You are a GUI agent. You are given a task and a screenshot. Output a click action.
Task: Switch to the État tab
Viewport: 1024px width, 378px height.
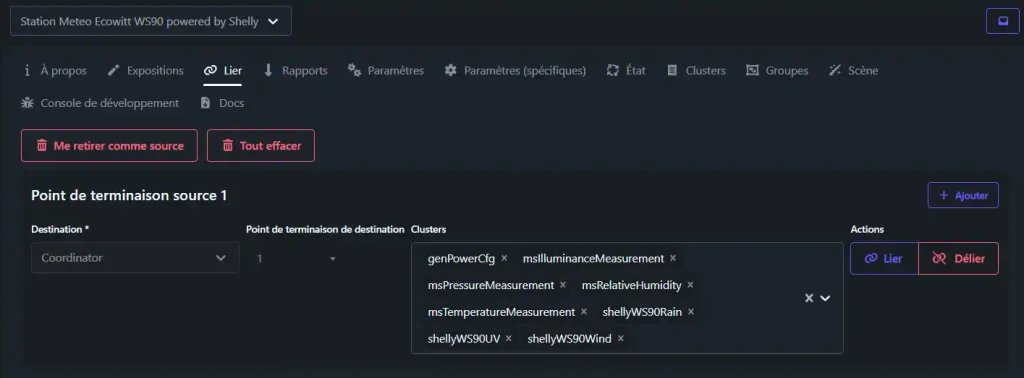tap(626, 71)
